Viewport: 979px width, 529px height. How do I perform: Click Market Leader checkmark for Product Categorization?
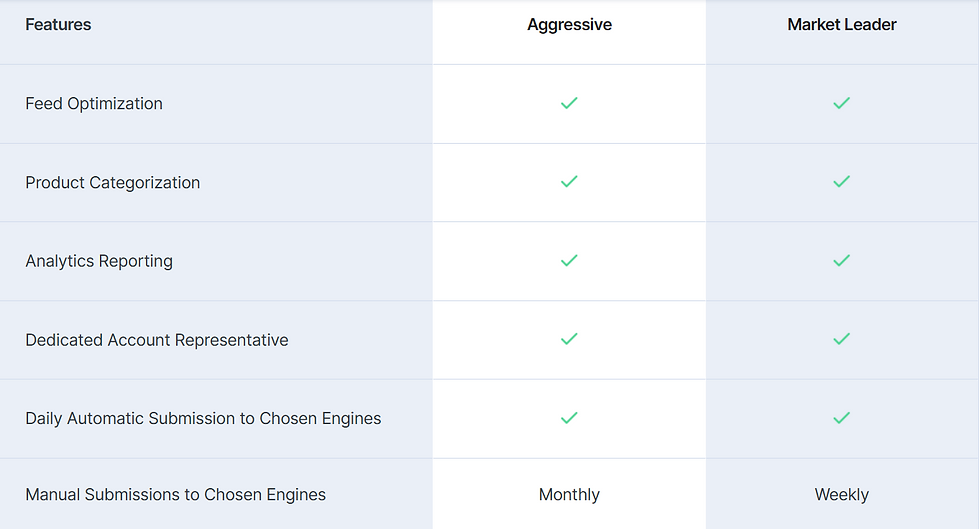coord(842,182)
